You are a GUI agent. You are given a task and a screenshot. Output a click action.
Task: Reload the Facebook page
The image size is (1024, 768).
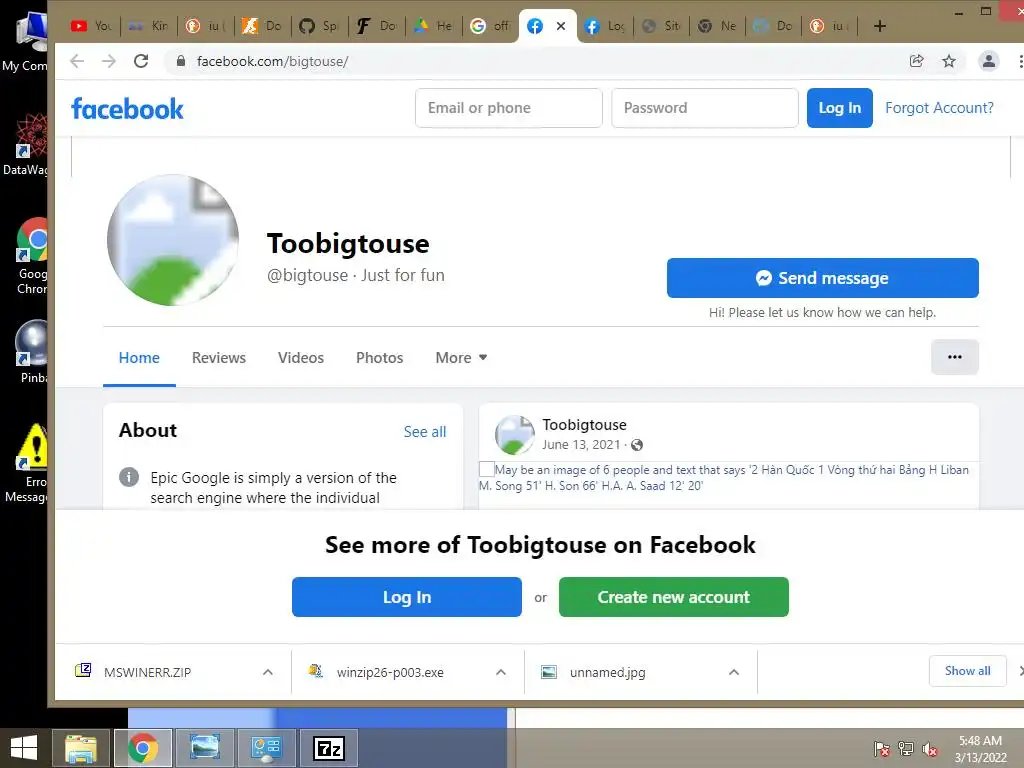(141, 61)
